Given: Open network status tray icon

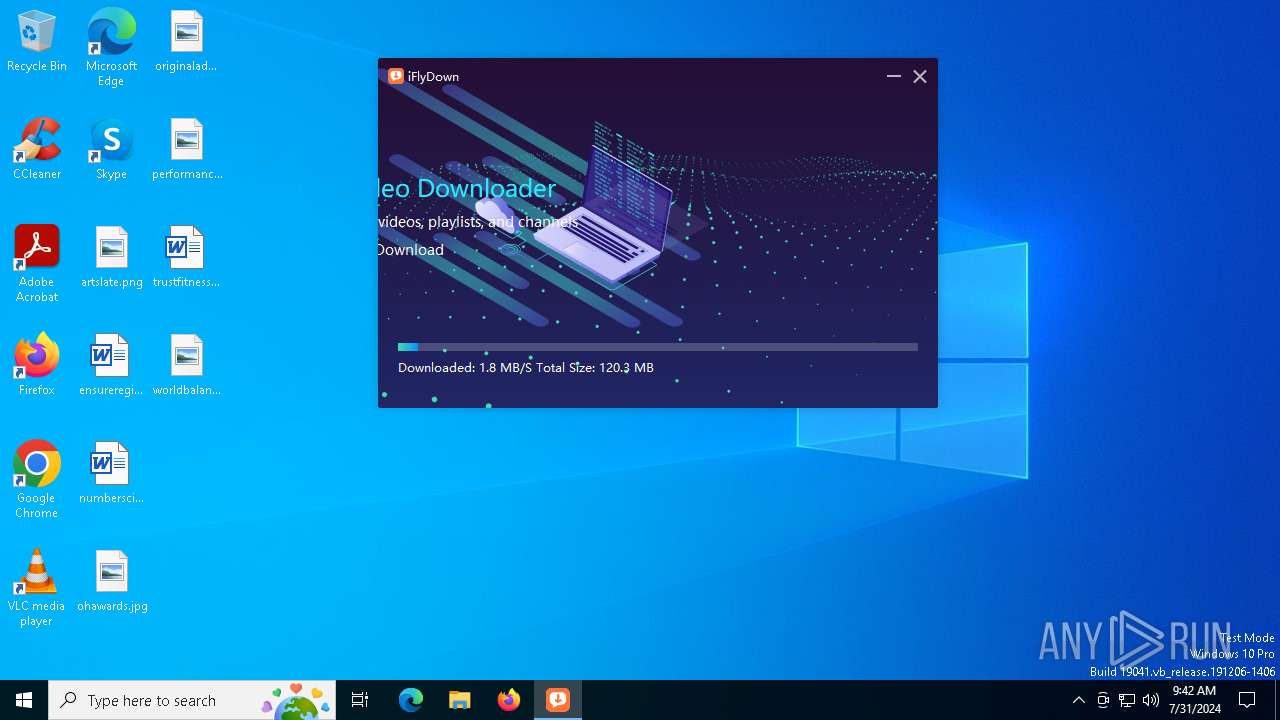Looking at the screenshot, I should (1127, 700).
